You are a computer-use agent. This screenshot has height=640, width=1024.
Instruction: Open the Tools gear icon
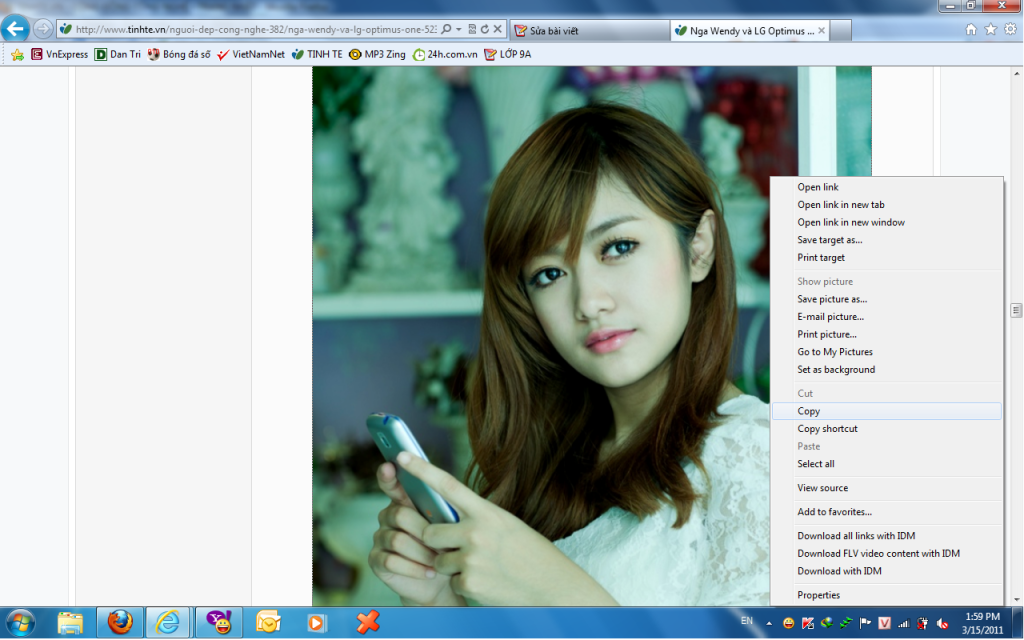tap(1009, 30)
